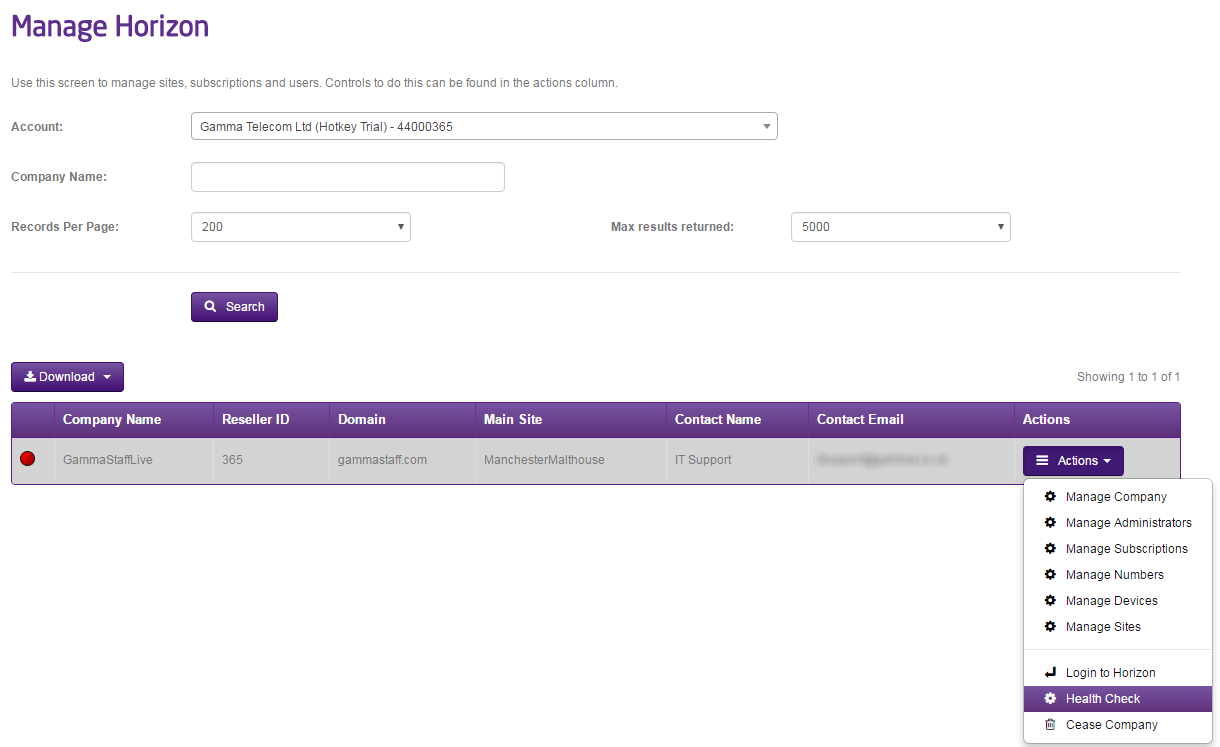
Task: Click the caret on the Actions button
Action: (x=1107, y=461)
